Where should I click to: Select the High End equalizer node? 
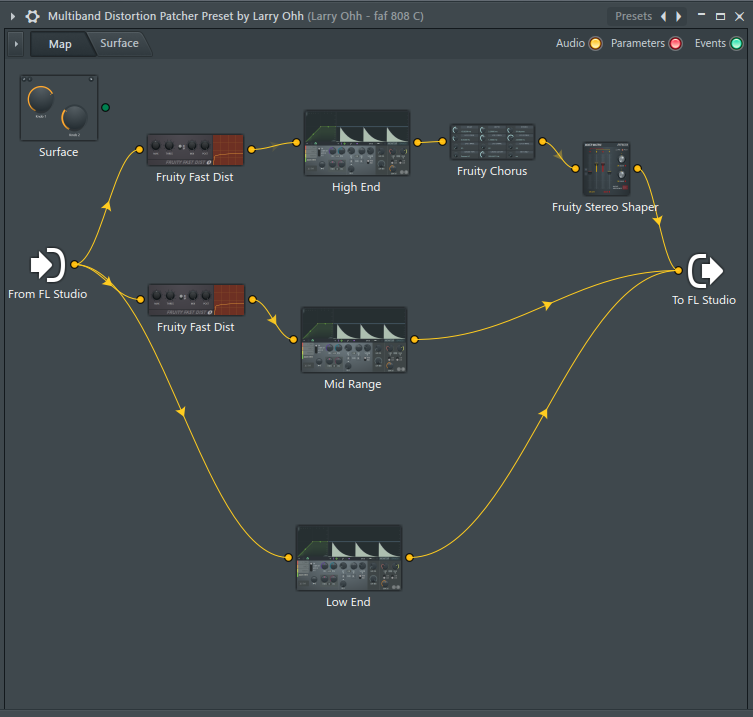point(356,143)
